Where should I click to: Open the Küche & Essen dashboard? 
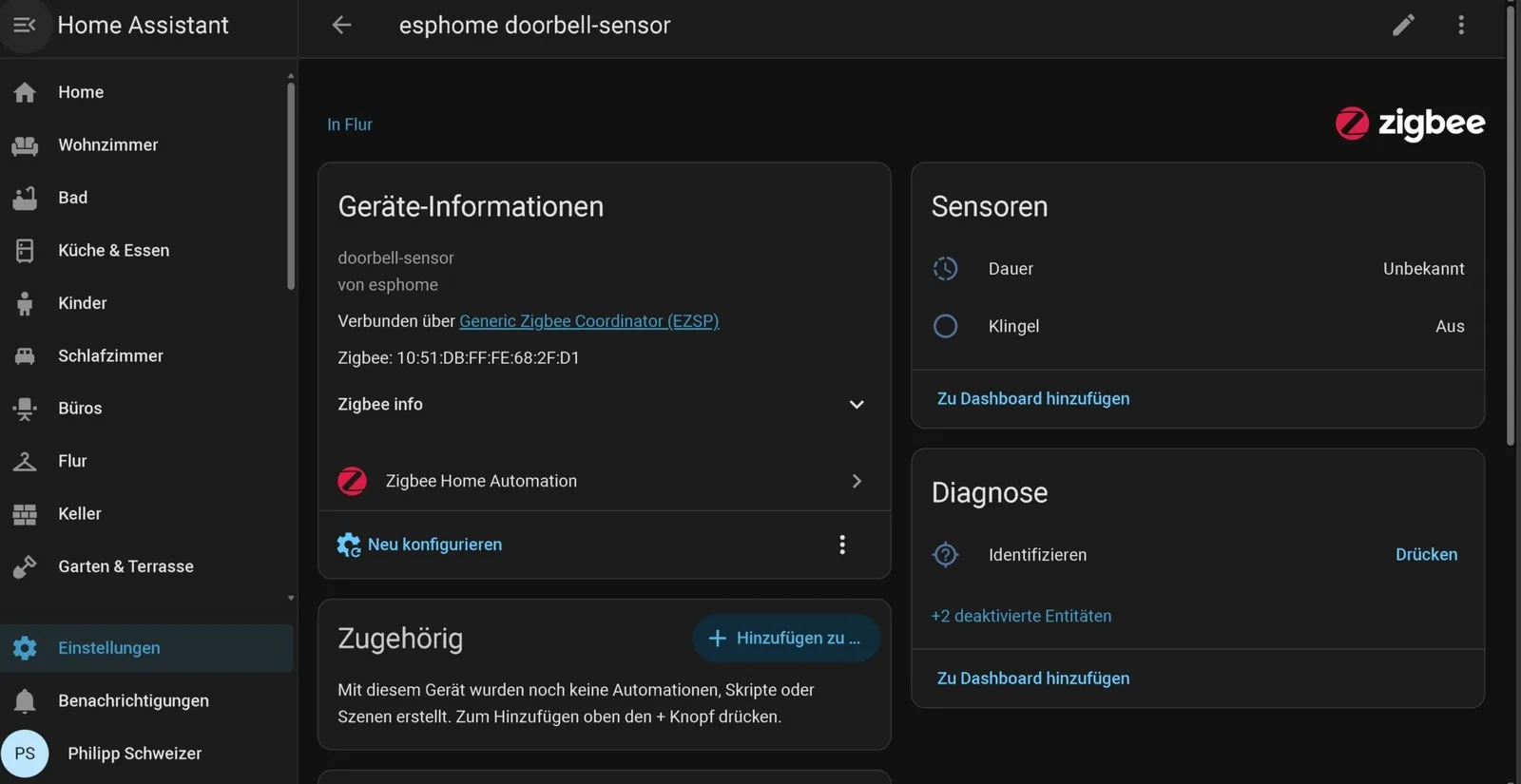point(147,251)
